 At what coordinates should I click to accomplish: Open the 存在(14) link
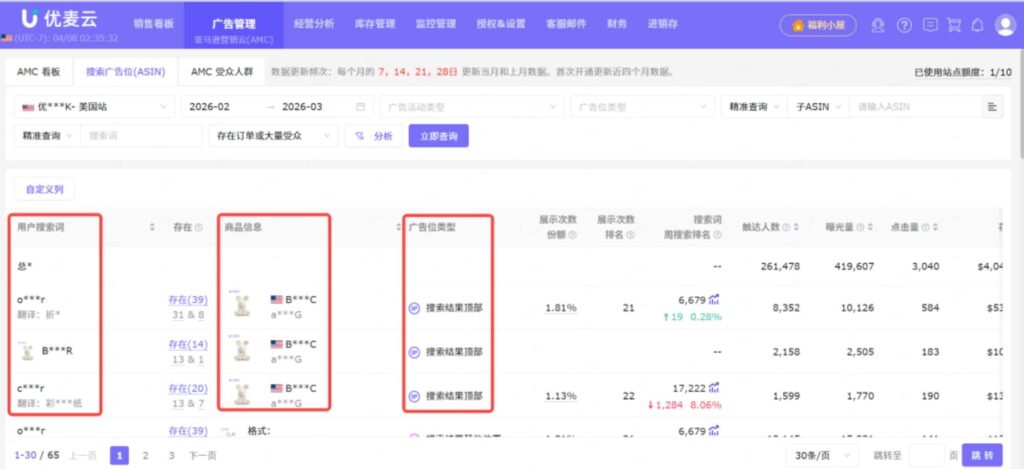(x=188, y=344)
